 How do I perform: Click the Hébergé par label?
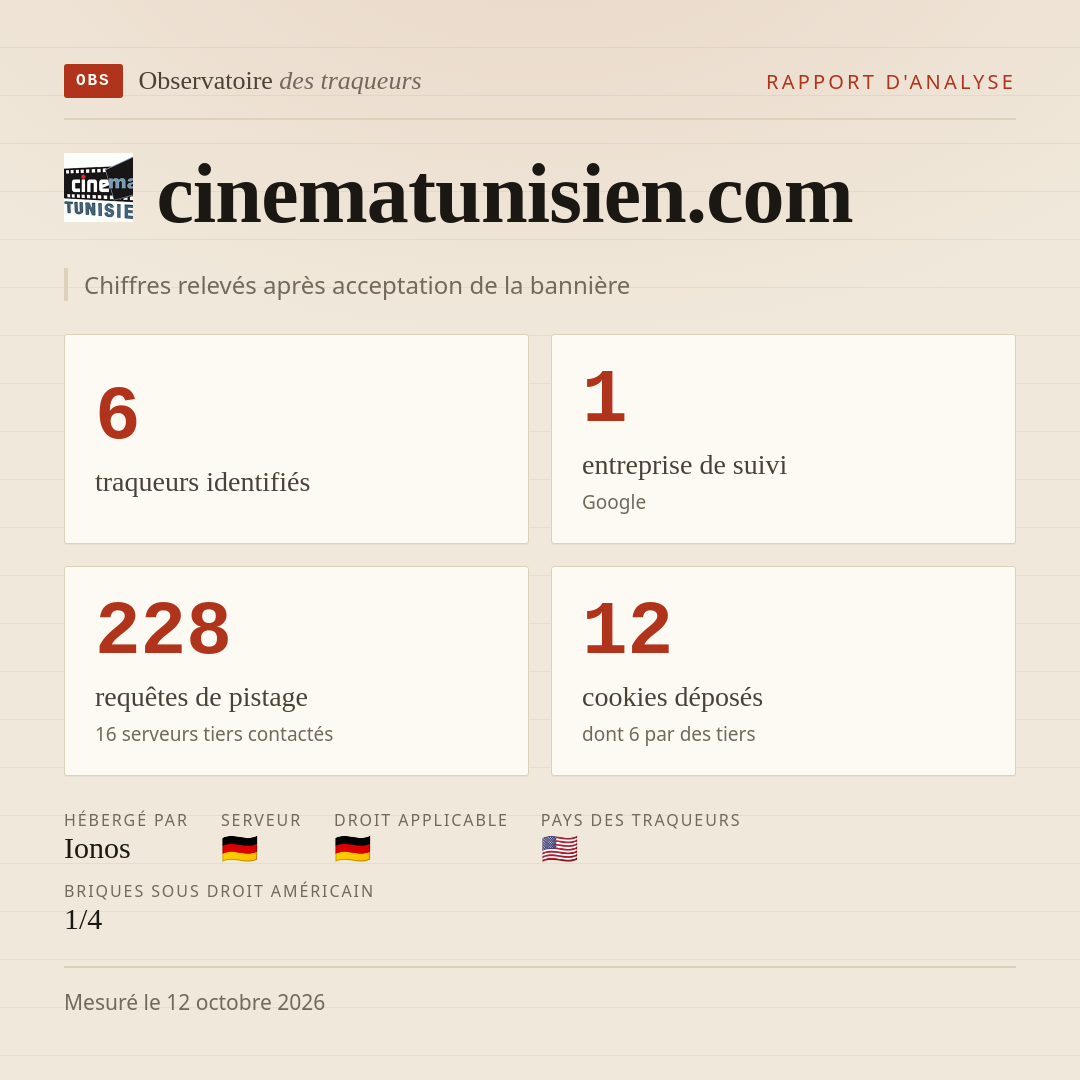point(126,820)
